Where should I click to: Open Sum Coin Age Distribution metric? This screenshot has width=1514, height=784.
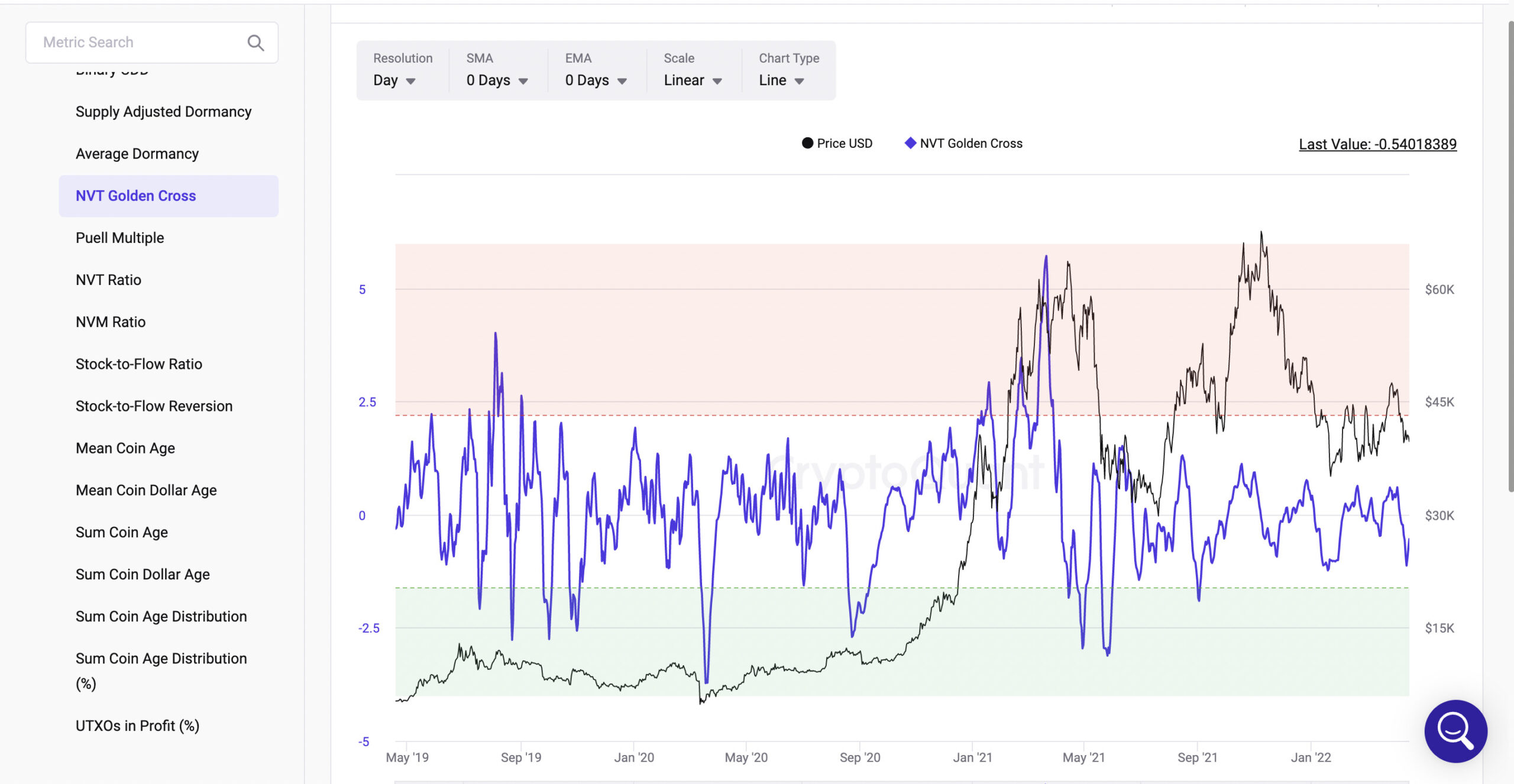pyautogui.click(x=161, y=615)
